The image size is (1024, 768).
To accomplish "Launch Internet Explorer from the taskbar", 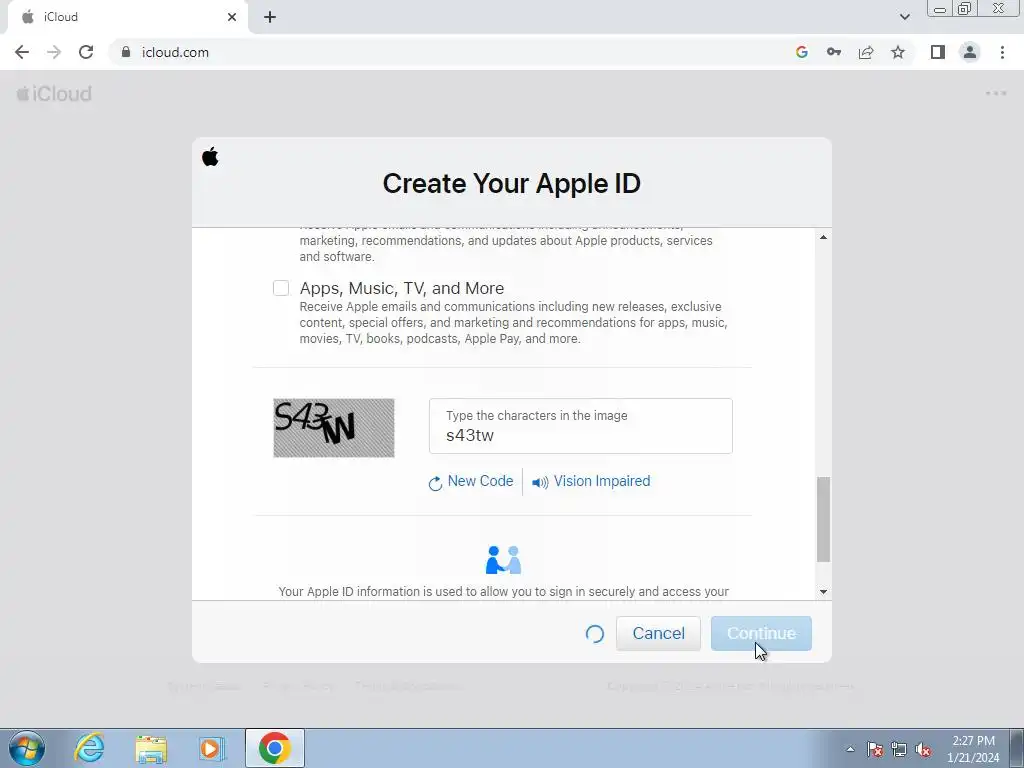I will pos(89,748).
